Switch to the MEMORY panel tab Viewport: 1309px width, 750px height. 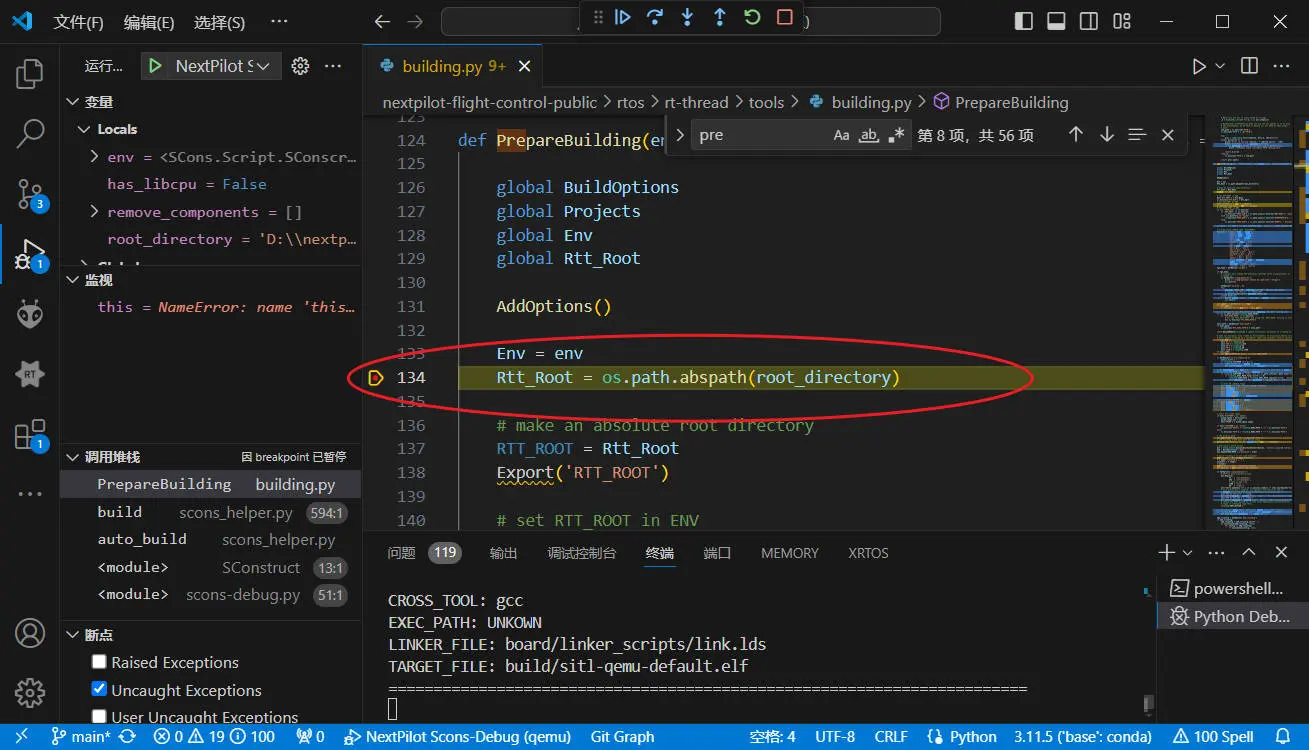coord(789,553)
